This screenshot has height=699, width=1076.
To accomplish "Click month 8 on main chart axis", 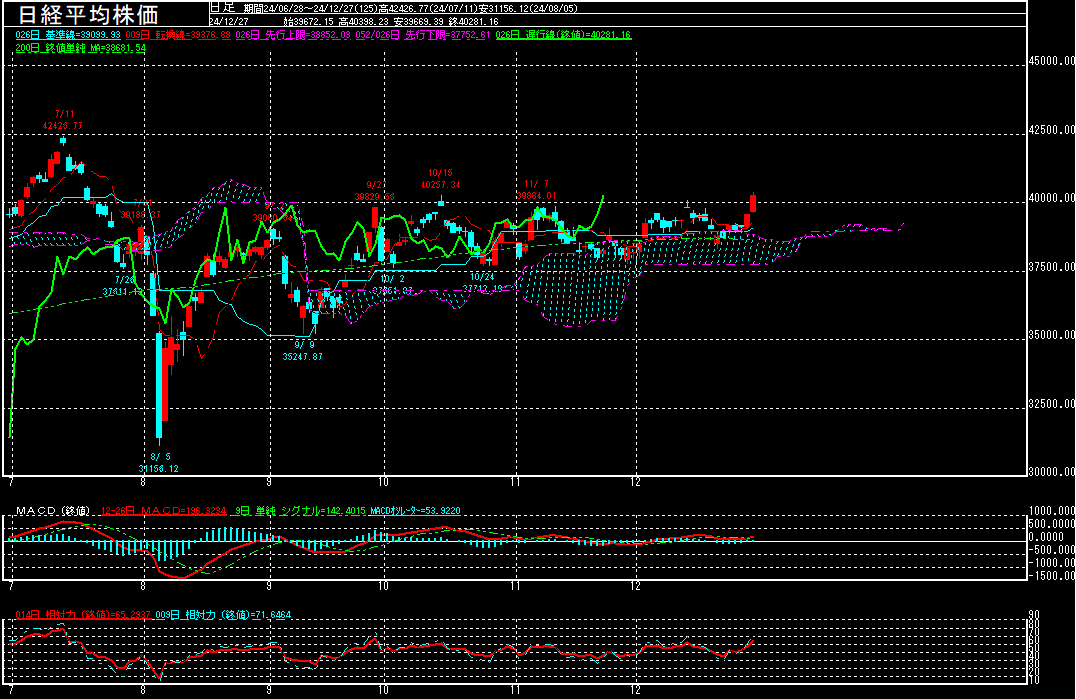I will [x=143, y=482].
